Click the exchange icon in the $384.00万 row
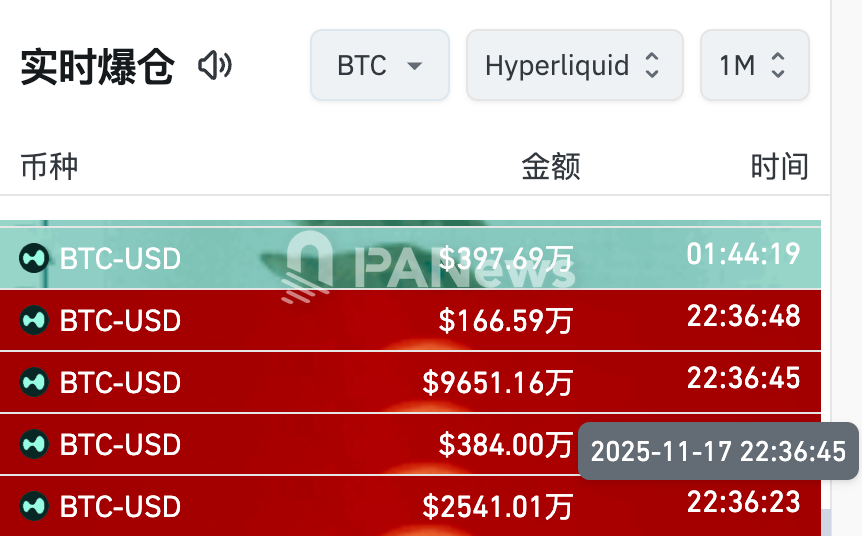862x536 pixels. [x=34, y=444]
